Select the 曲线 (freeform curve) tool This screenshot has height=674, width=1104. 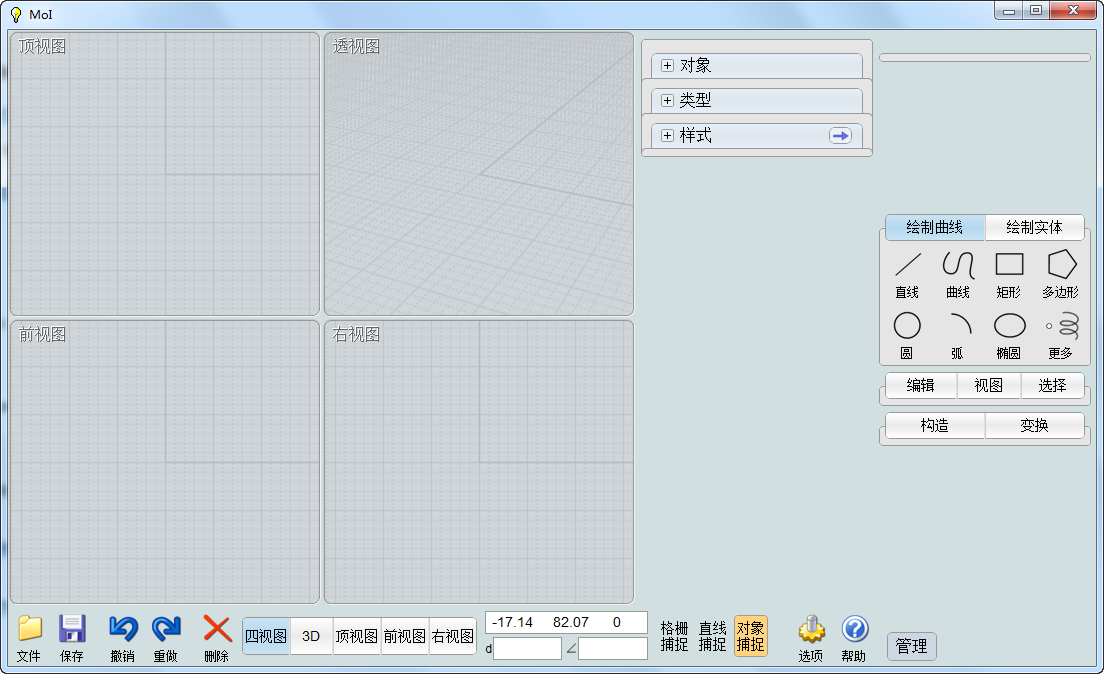click(x=958, y=275)
